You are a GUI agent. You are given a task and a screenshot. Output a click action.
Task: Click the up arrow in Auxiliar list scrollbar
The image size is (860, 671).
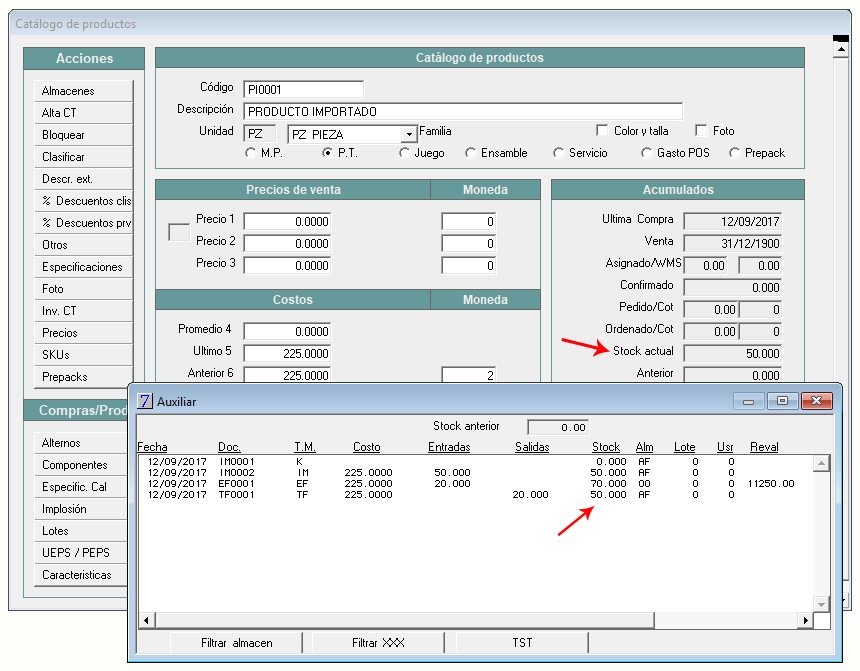coord(821,464)
